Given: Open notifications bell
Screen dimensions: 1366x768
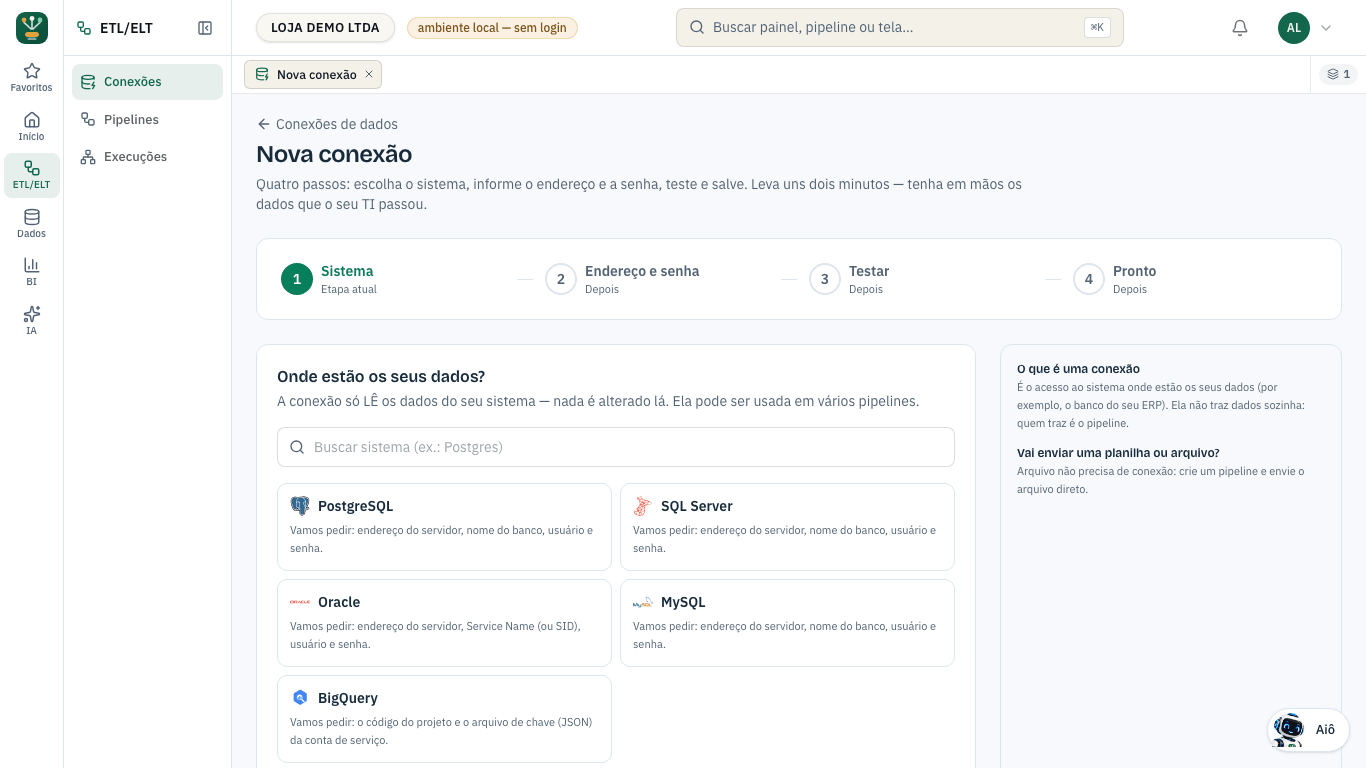Looking at the screenshot, I should tap(1240, 28).
